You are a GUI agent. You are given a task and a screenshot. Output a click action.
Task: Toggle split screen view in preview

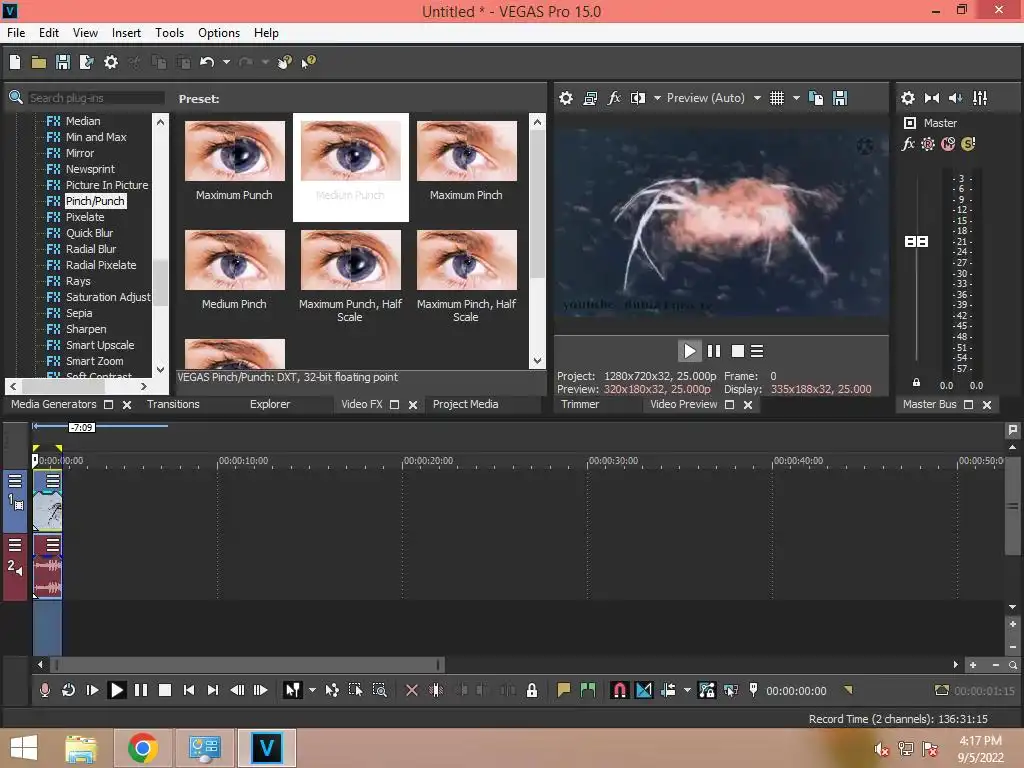tap(638, 98)
